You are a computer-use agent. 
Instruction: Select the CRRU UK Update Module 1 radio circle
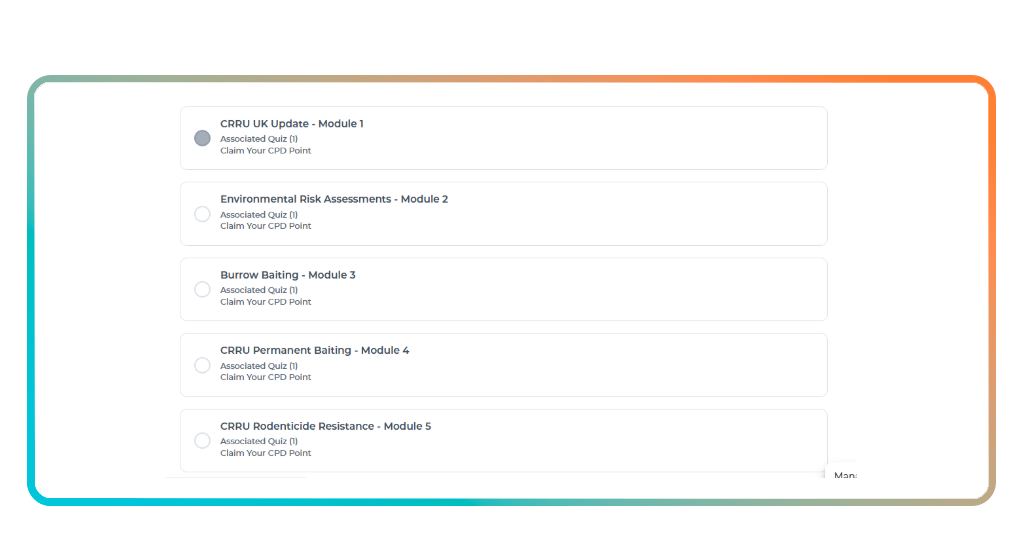click(x=202, y=138)
